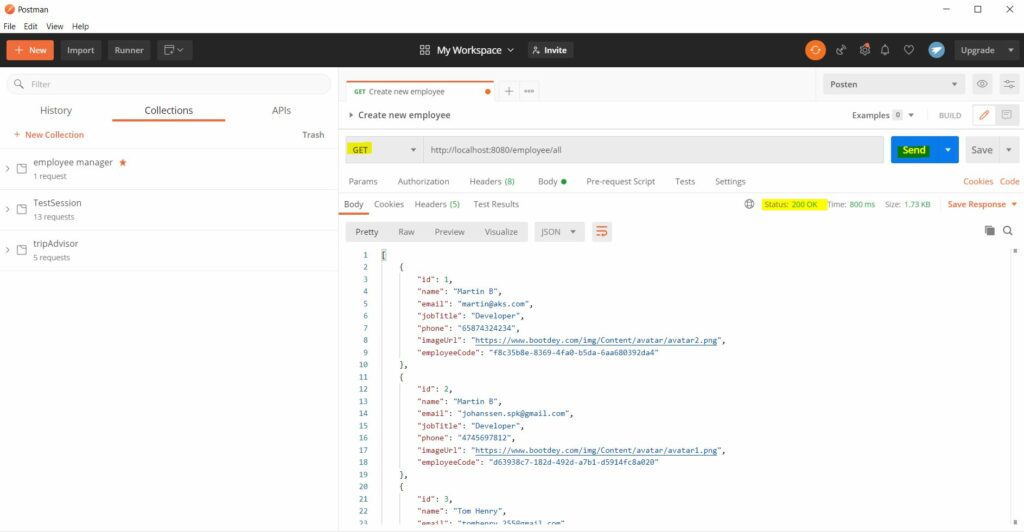1024x532 pixels.
Task: Click New Collection link
Action: (49, 134)
